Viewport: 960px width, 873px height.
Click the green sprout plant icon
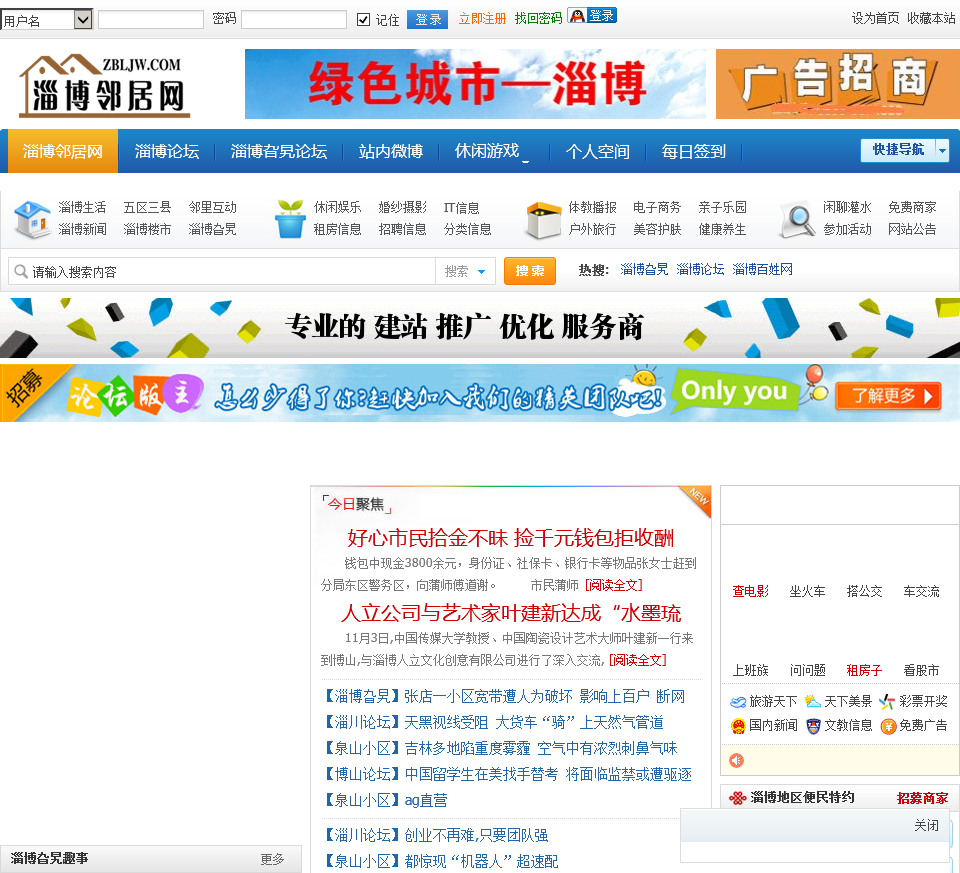coord(290,219)
